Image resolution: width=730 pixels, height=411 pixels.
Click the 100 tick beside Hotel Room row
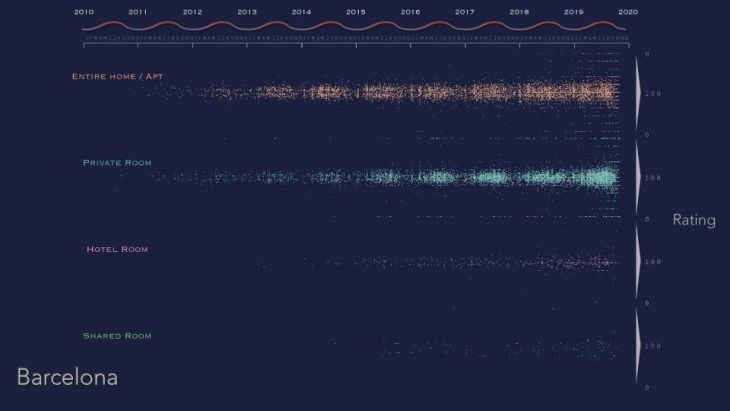653,262
